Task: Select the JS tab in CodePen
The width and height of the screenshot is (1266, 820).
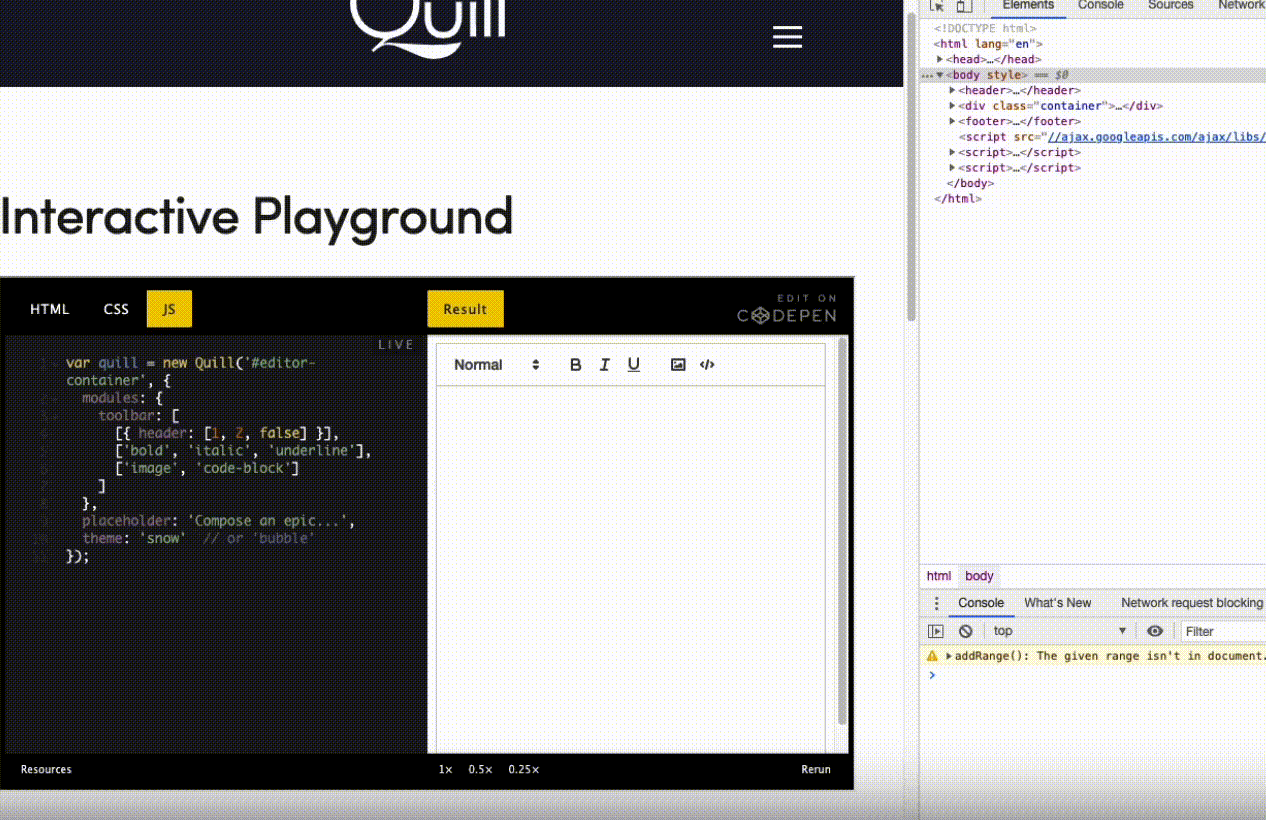Action: pos(169,309)
